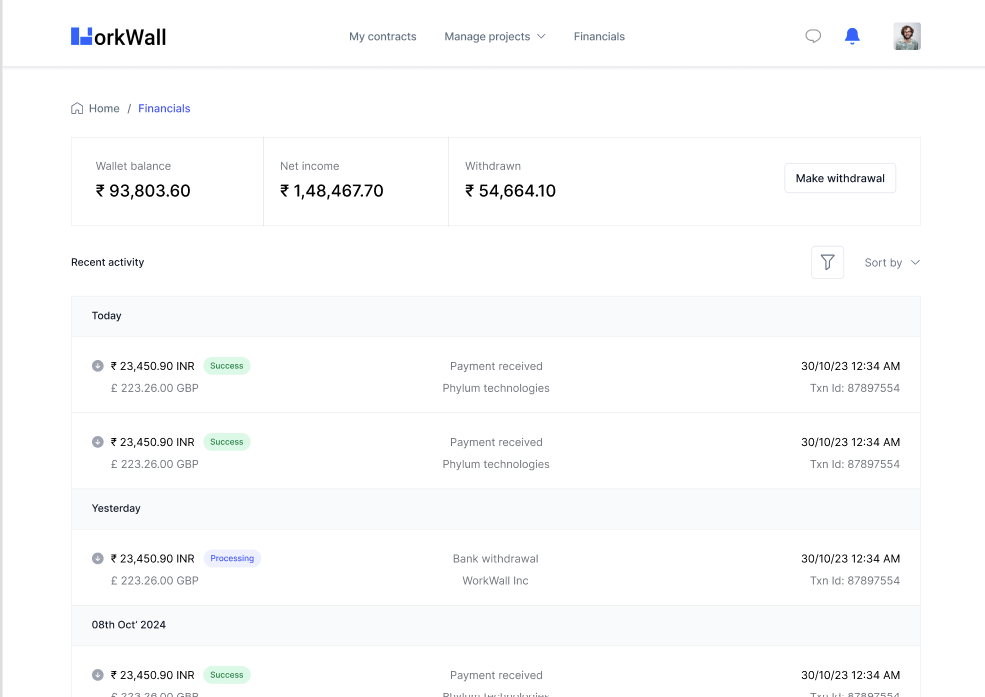
Task: Click the Financials breadcrumb link
Action: [164, 108]
